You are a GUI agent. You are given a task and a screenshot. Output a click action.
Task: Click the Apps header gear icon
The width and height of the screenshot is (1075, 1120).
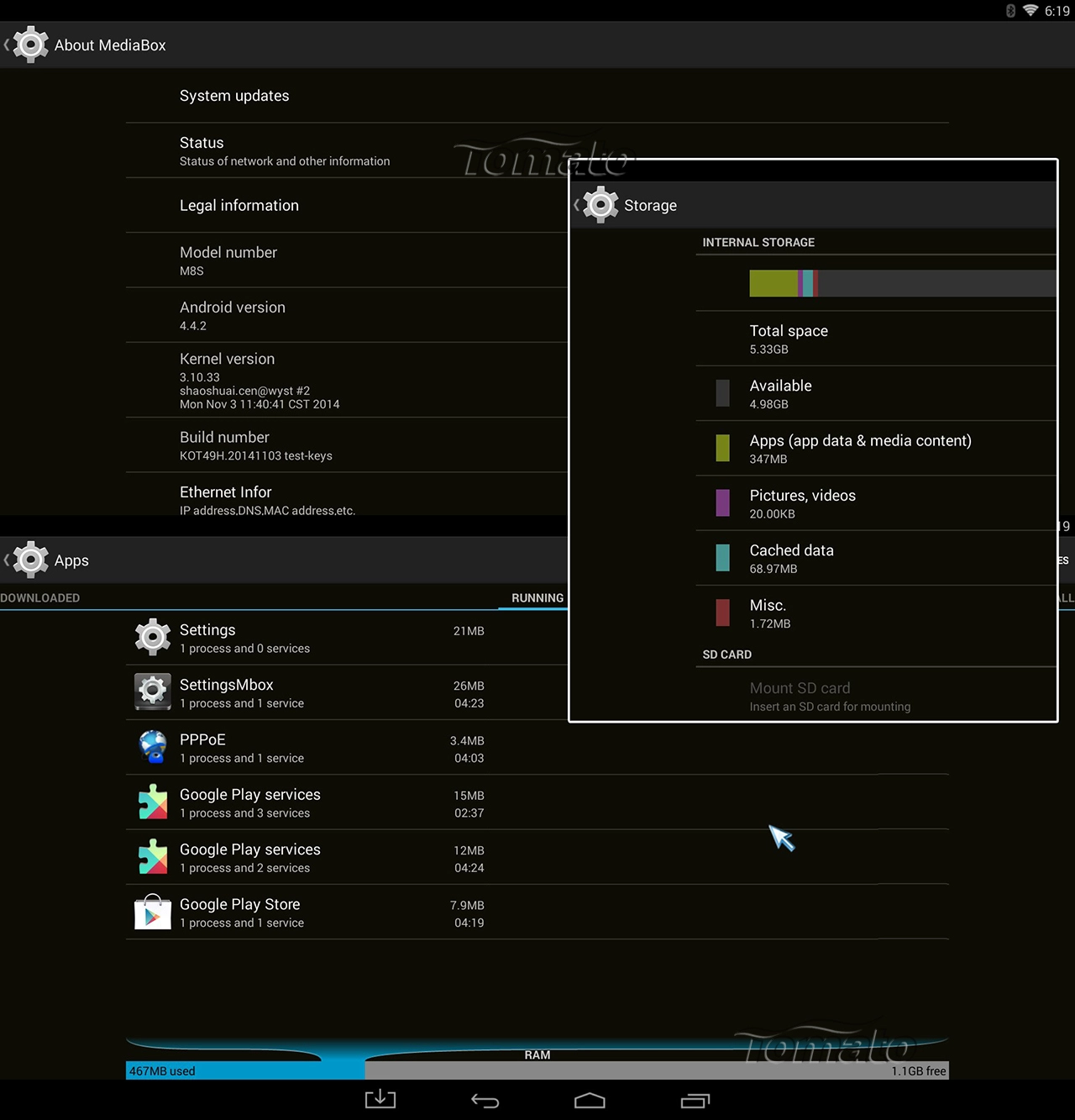(x=31, y=560)
